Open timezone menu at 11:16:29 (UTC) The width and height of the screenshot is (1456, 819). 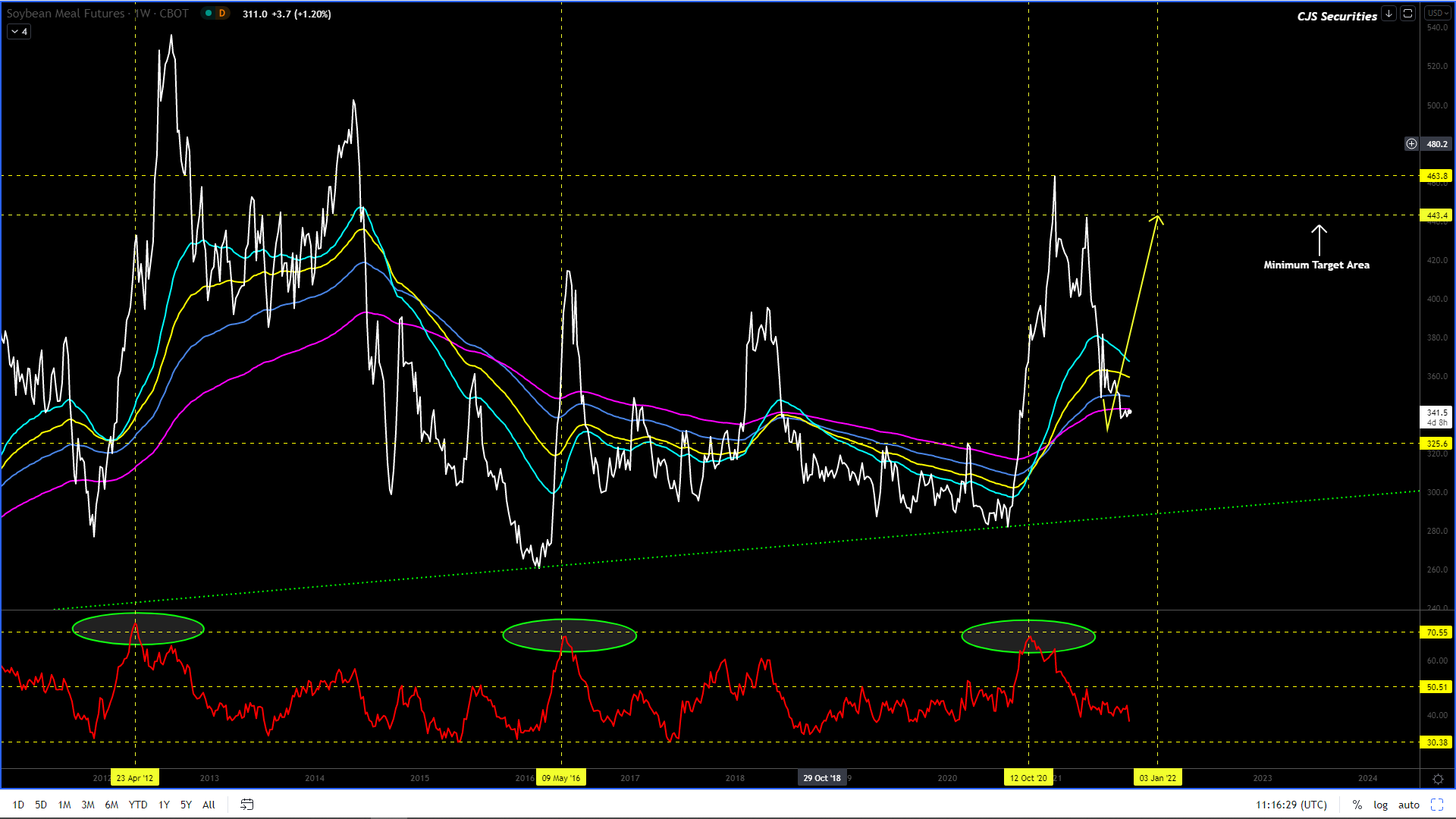point(1291,805)
